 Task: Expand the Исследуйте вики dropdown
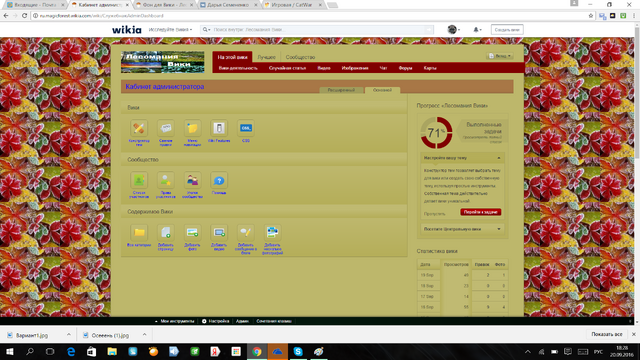coord(170,29)
